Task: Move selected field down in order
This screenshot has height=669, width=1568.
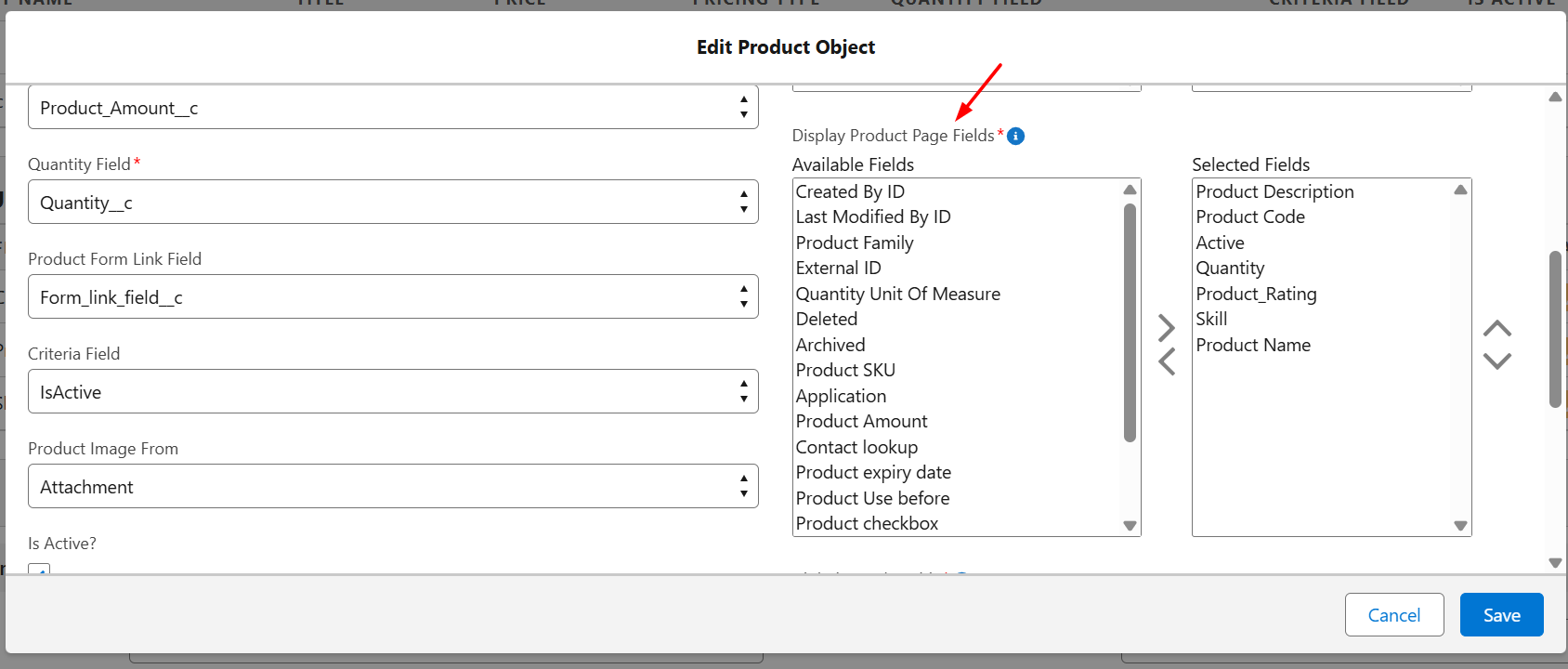Action: [1496, 361]
